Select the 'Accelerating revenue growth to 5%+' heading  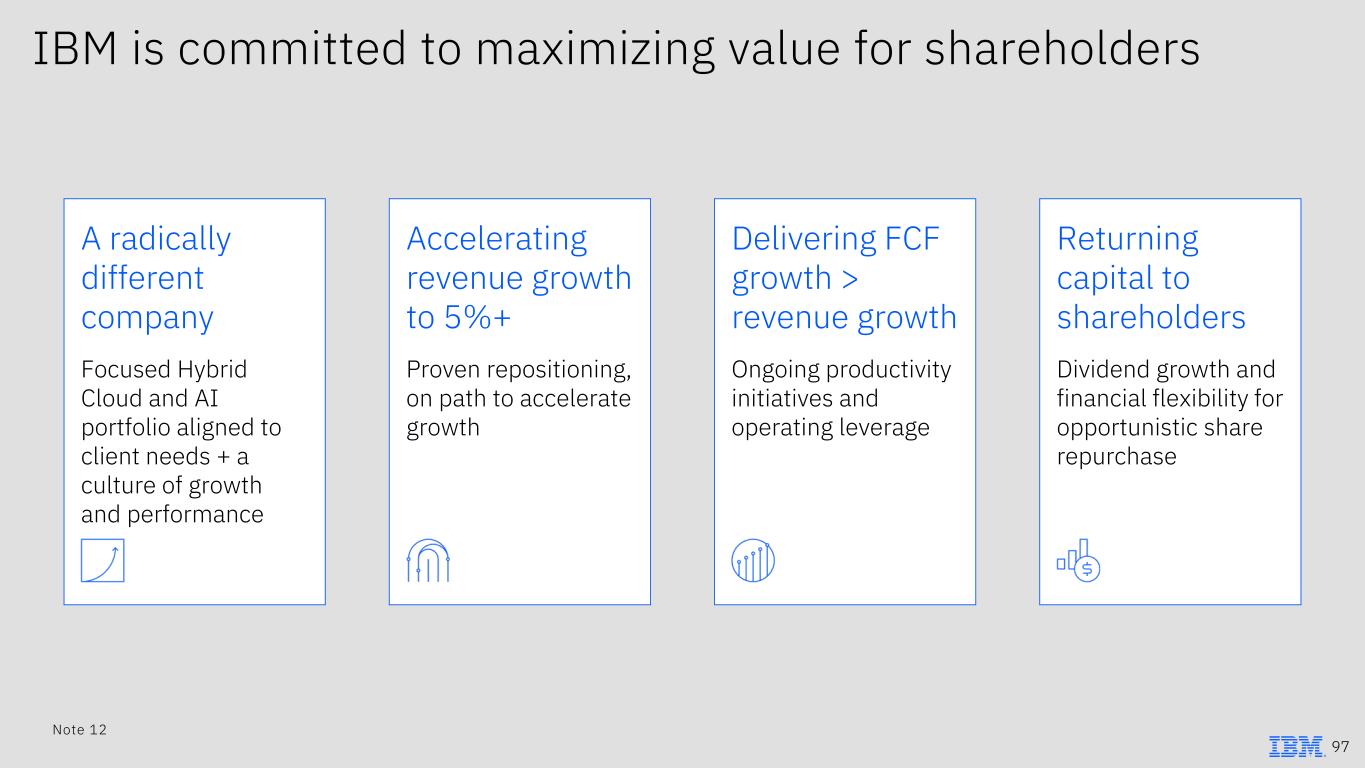pyautogui.click(x=518, y=278)
